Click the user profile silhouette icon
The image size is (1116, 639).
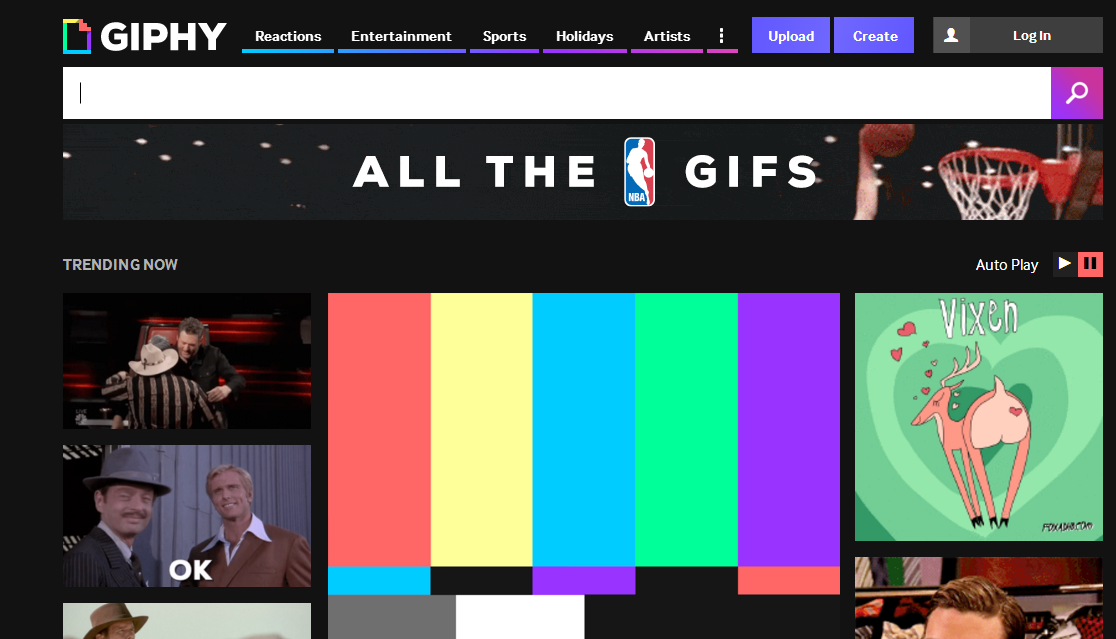pos(951,36)
